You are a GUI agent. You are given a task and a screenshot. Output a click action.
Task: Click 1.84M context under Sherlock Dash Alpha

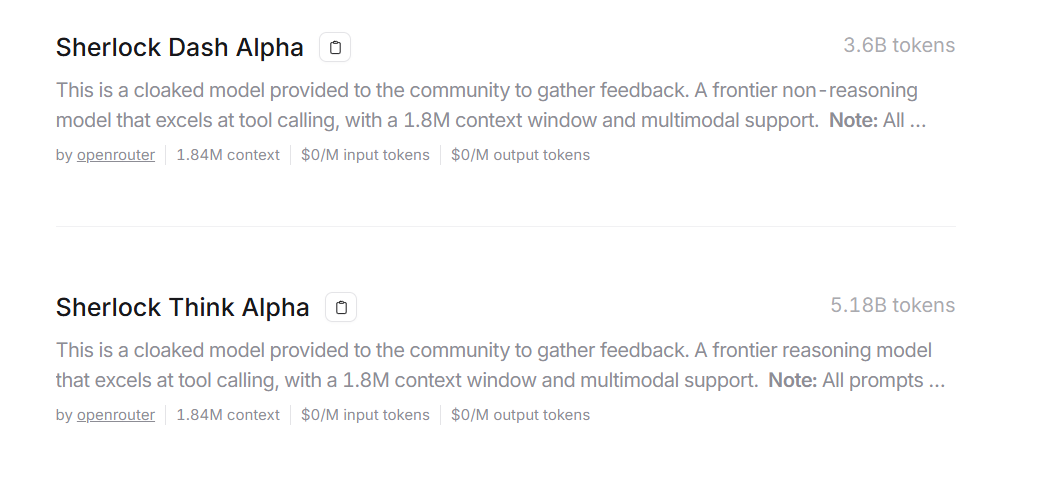click(228, 155)
